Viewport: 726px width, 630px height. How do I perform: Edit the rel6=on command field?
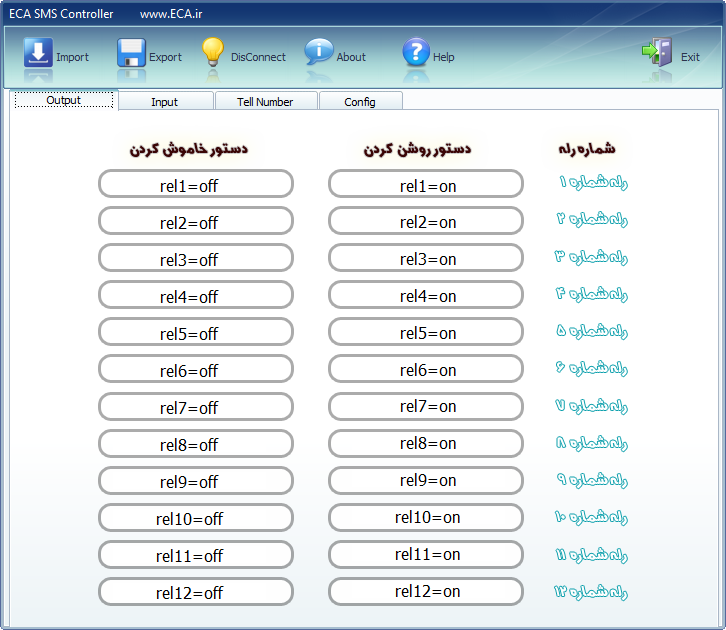click(426, 369)
